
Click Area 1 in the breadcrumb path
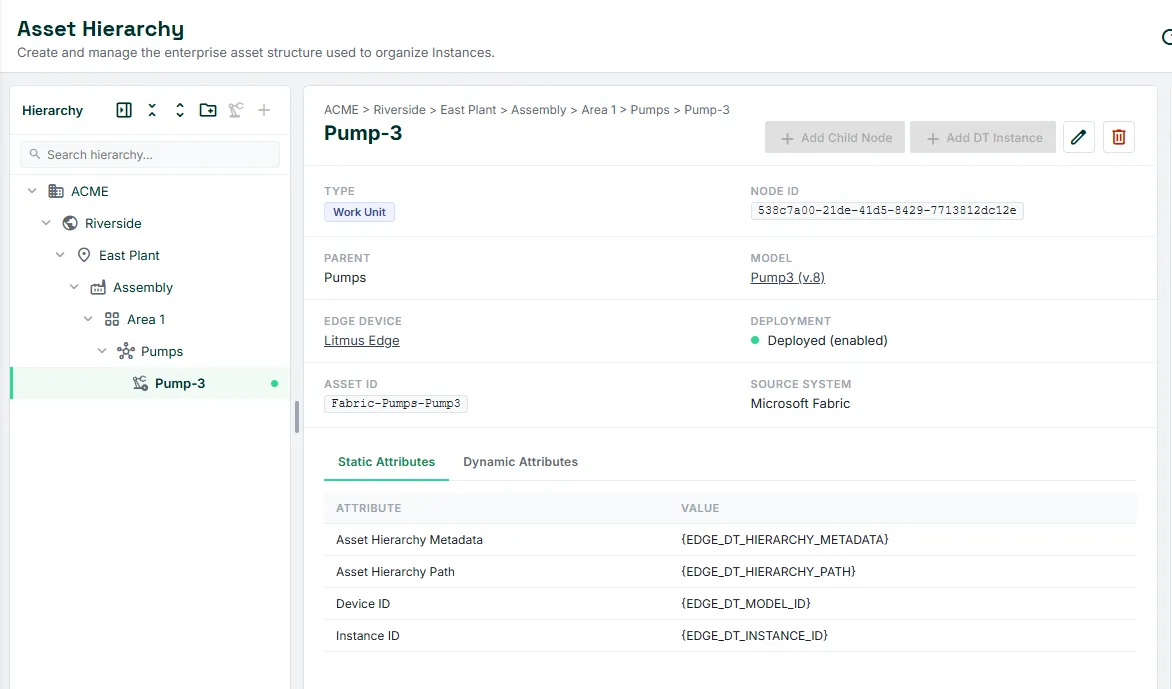[599, 110]
